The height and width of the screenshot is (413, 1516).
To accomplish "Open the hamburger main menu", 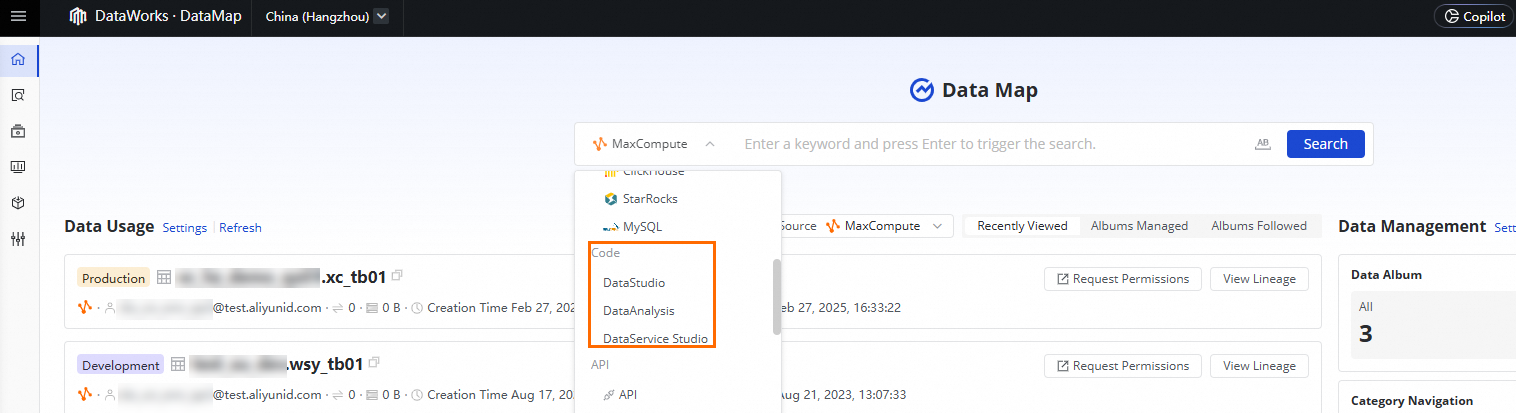I will click(18, 17).
